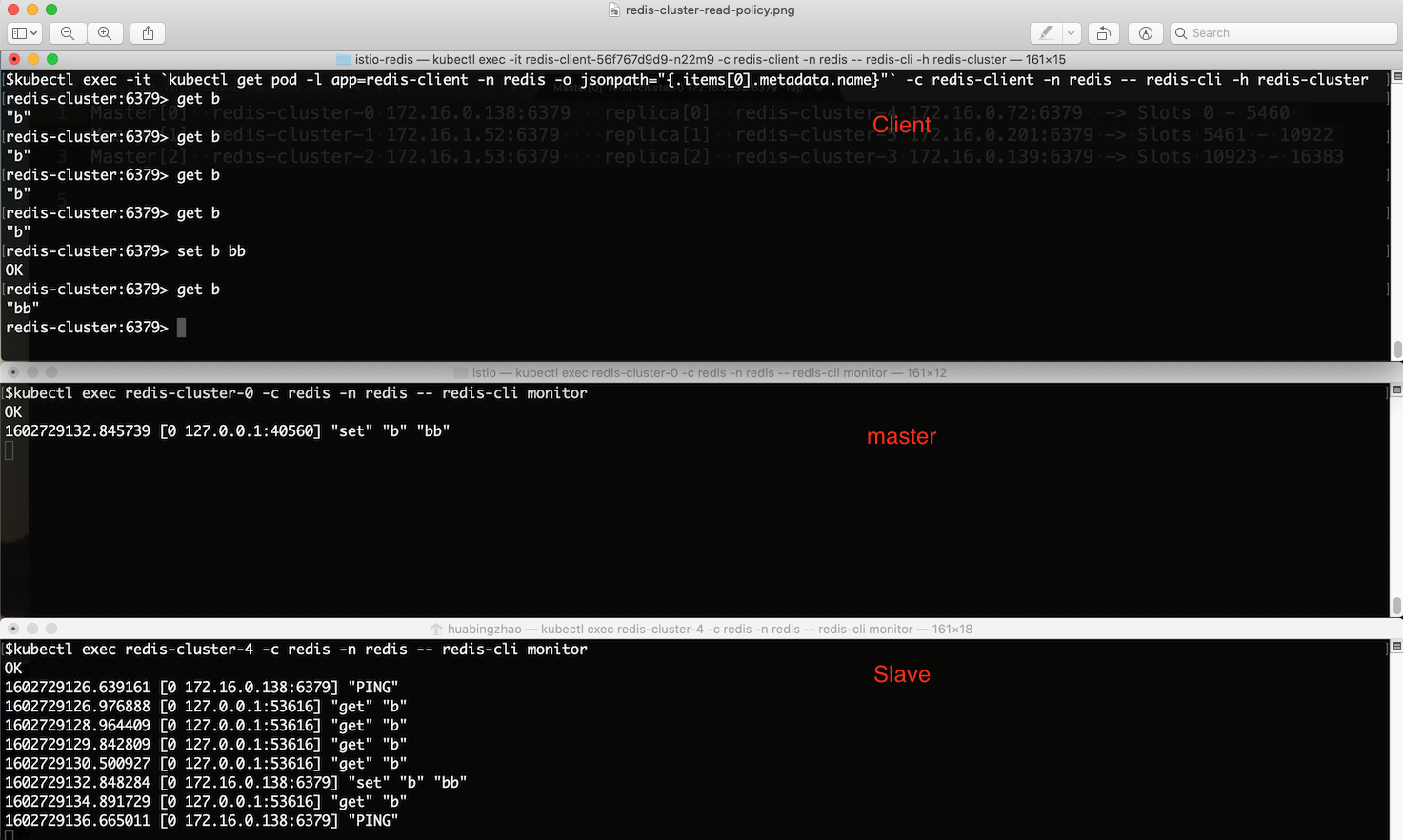Click the redis-cluster-read-policy.png window title
Screen dimensions: 1403x840
pos(710,10)
